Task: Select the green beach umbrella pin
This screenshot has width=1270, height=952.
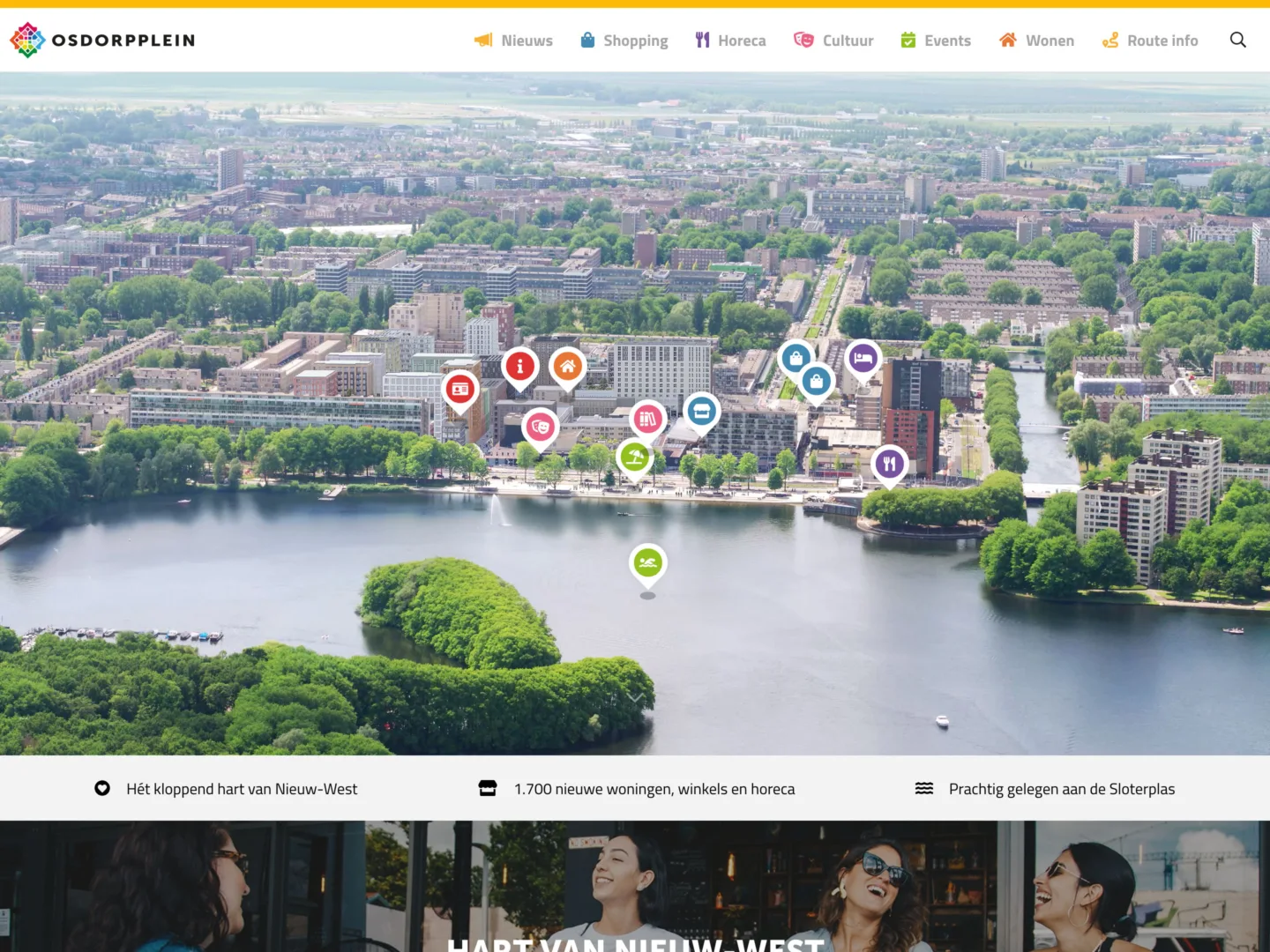Action: click(634, 457)
